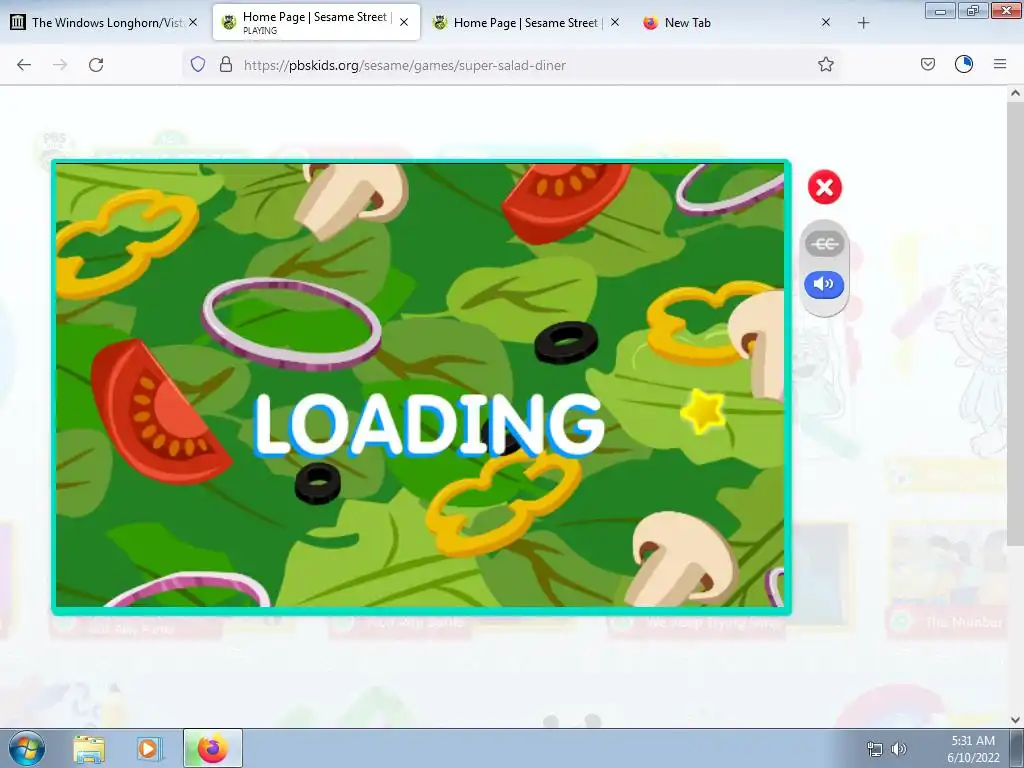Mute the game sound with blue speaker button
Viewport: 1024px width, 768px height.
point(824,284)
